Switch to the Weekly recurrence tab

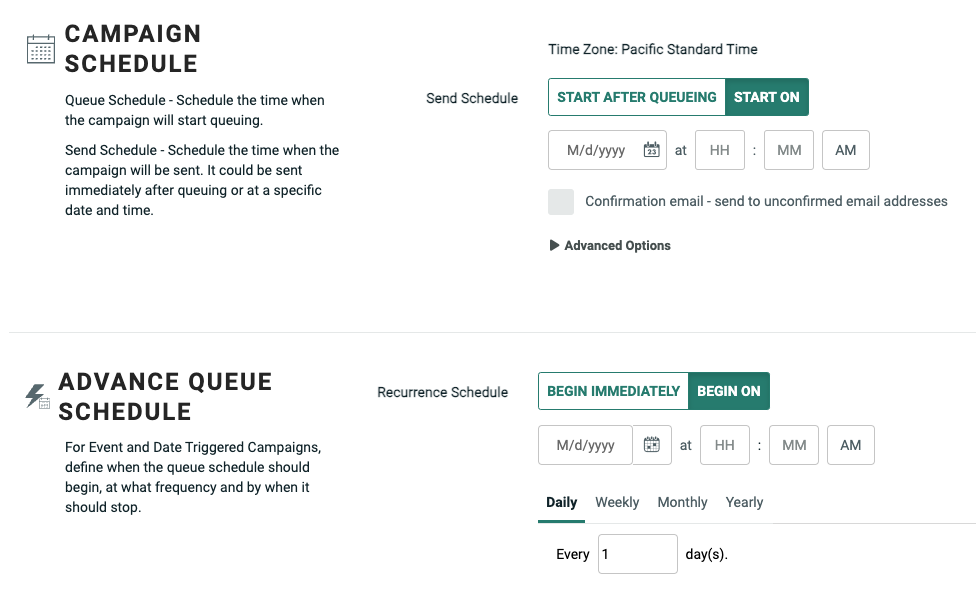[x=617, y=502]
